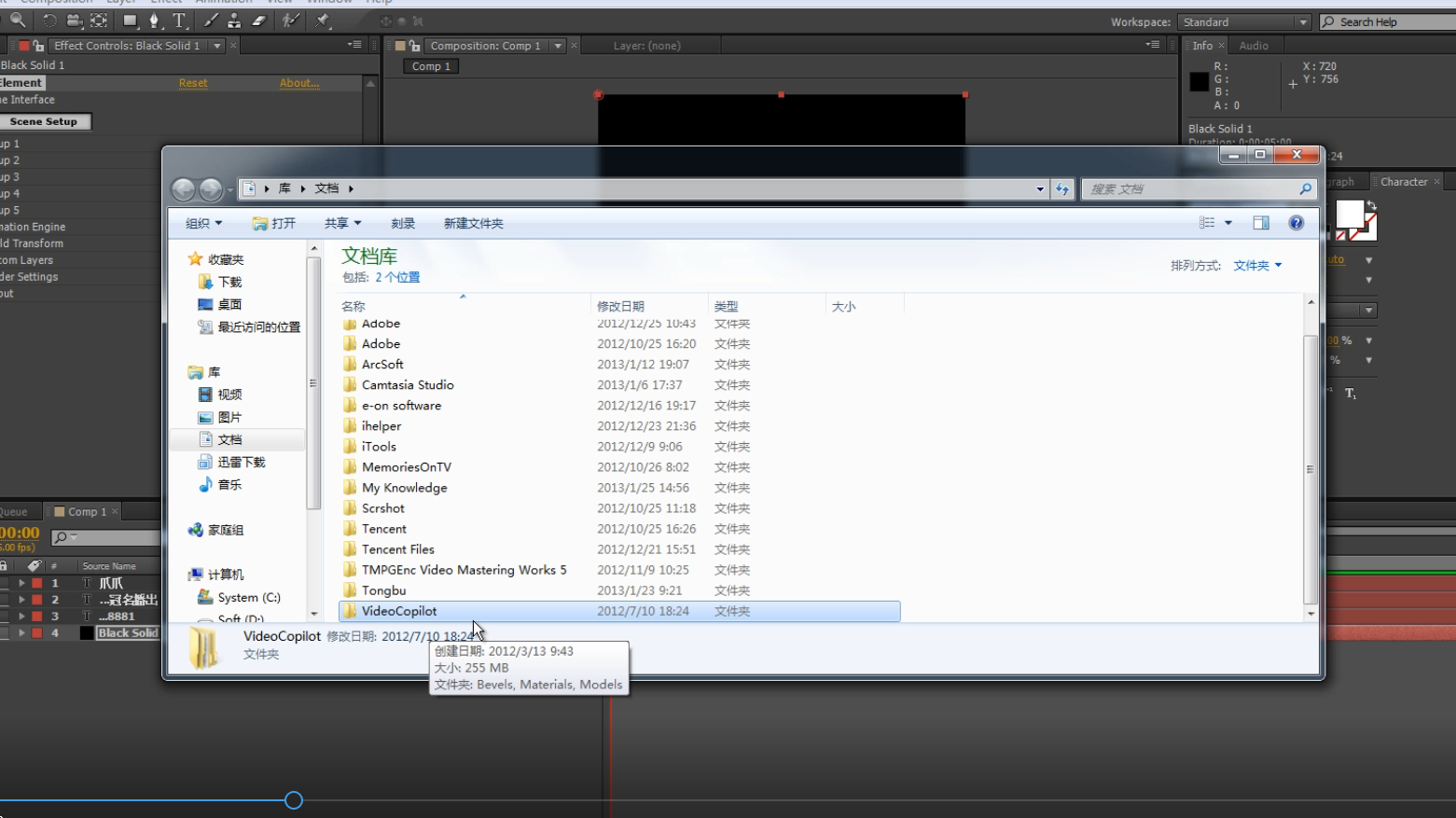This screenshot has width=1456, height=818.
Task: Expand timeline layer 3 properties
Action: (21, 617)
